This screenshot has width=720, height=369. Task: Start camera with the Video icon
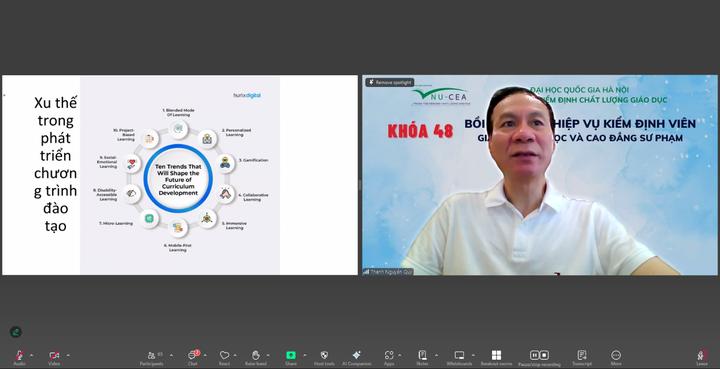click(54, 356)
